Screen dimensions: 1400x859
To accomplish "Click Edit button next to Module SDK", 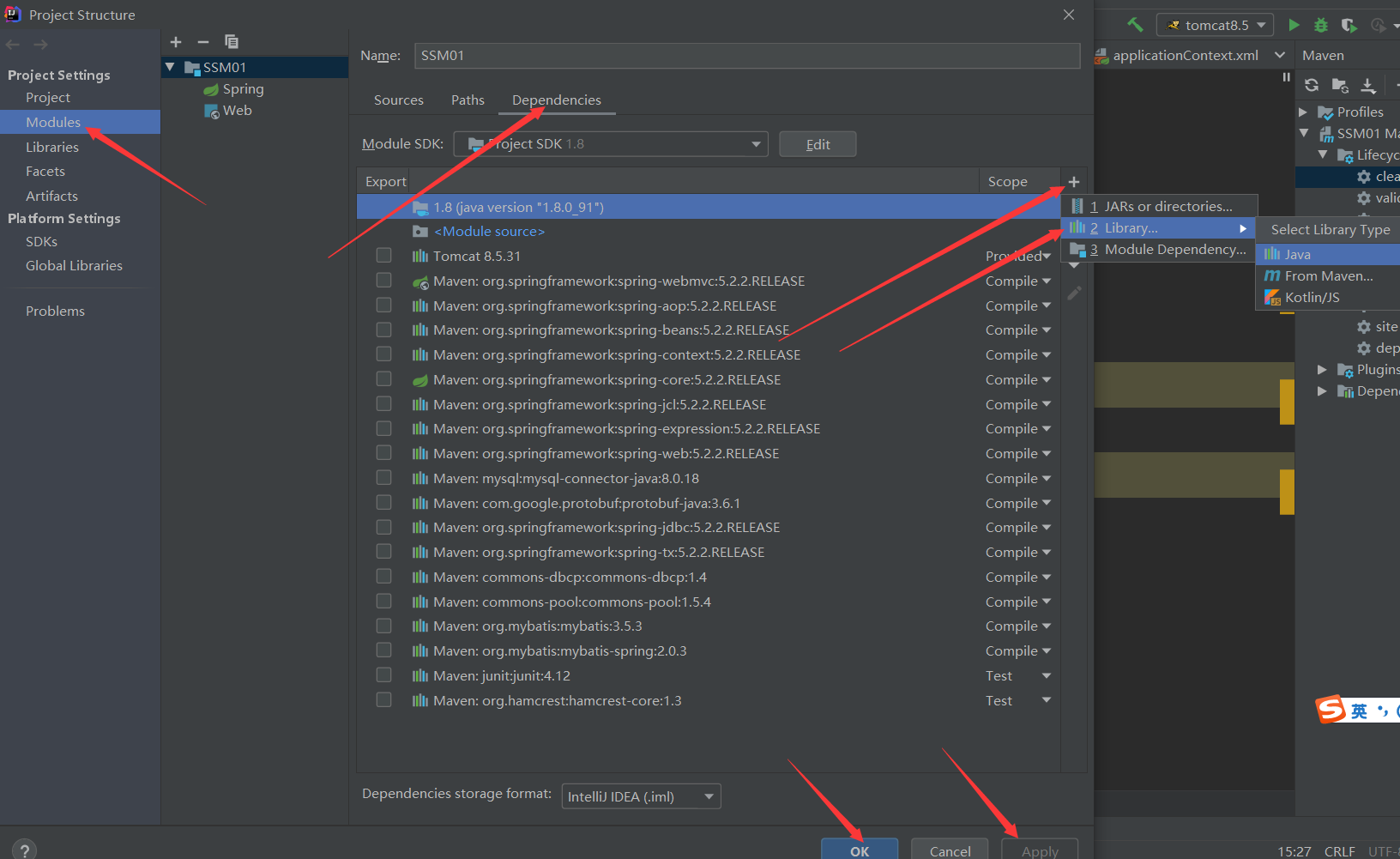I will [x=818, y=144].
